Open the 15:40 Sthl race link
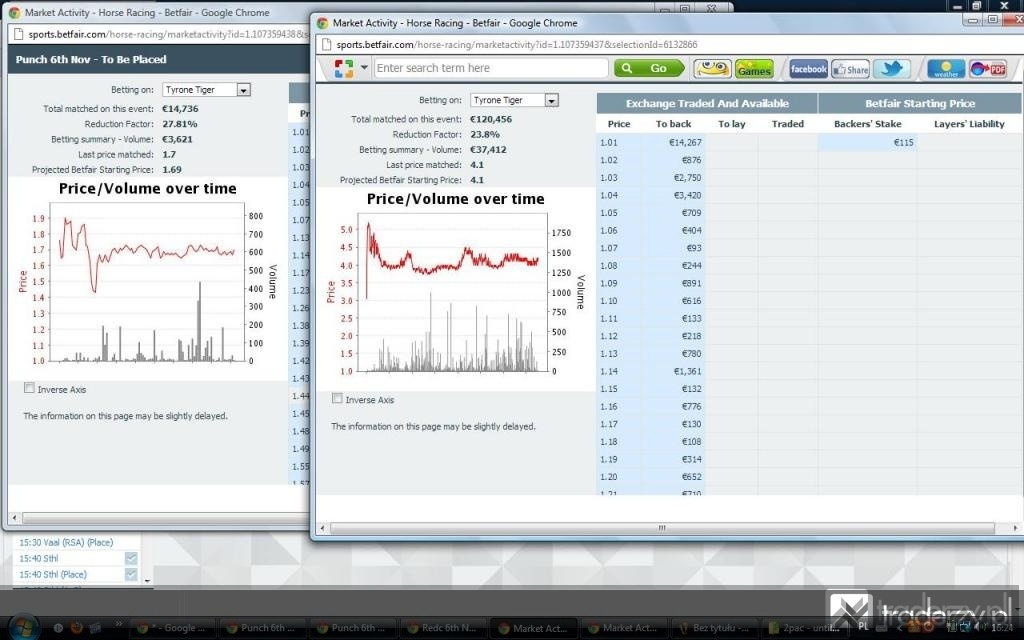Image resolution: width=1024 pixels, height=640 pixels. coord(39,558)
